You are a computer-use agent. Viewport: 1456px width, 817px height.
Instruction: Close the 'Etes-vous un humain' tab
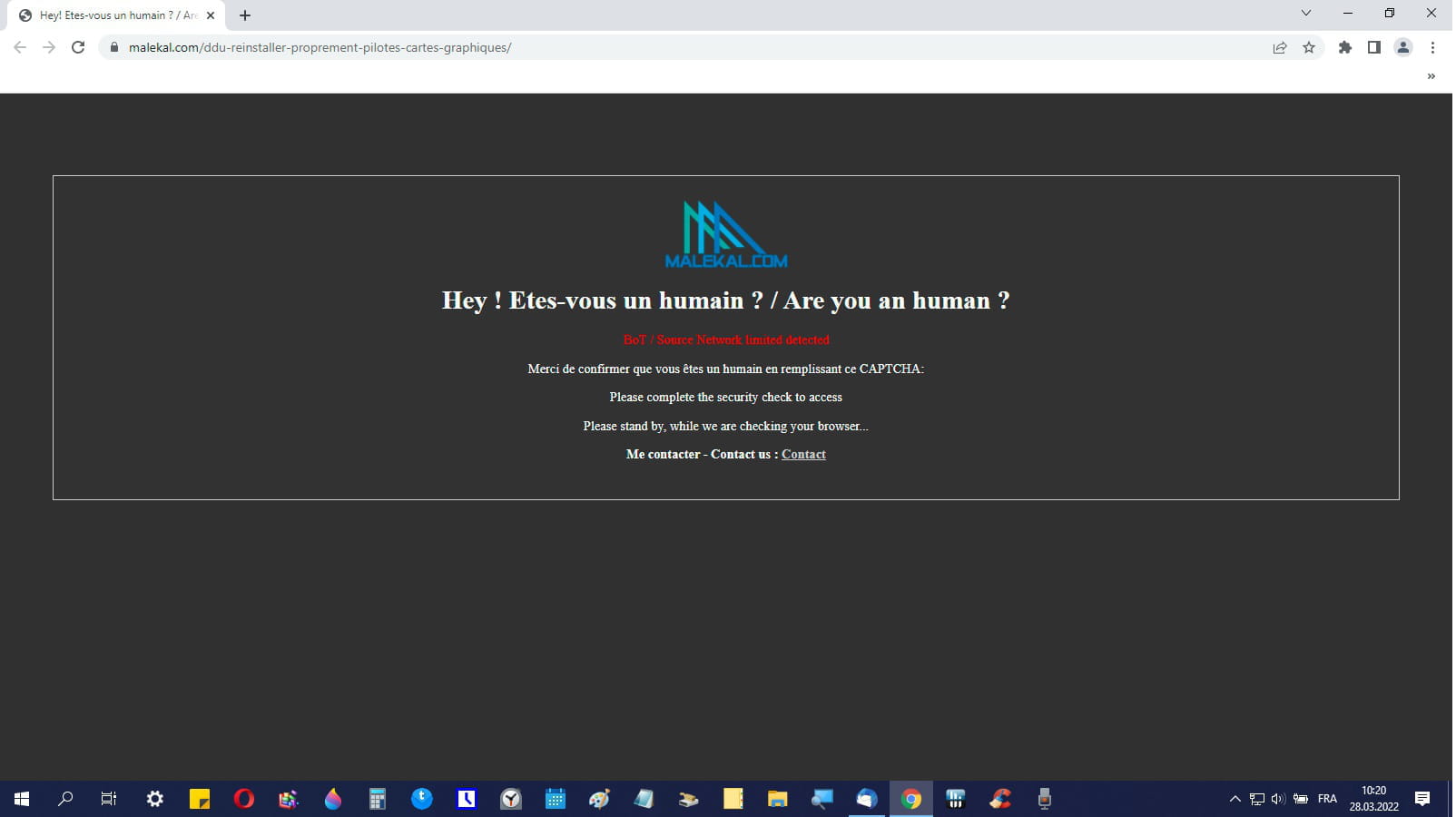coord(211,15)
